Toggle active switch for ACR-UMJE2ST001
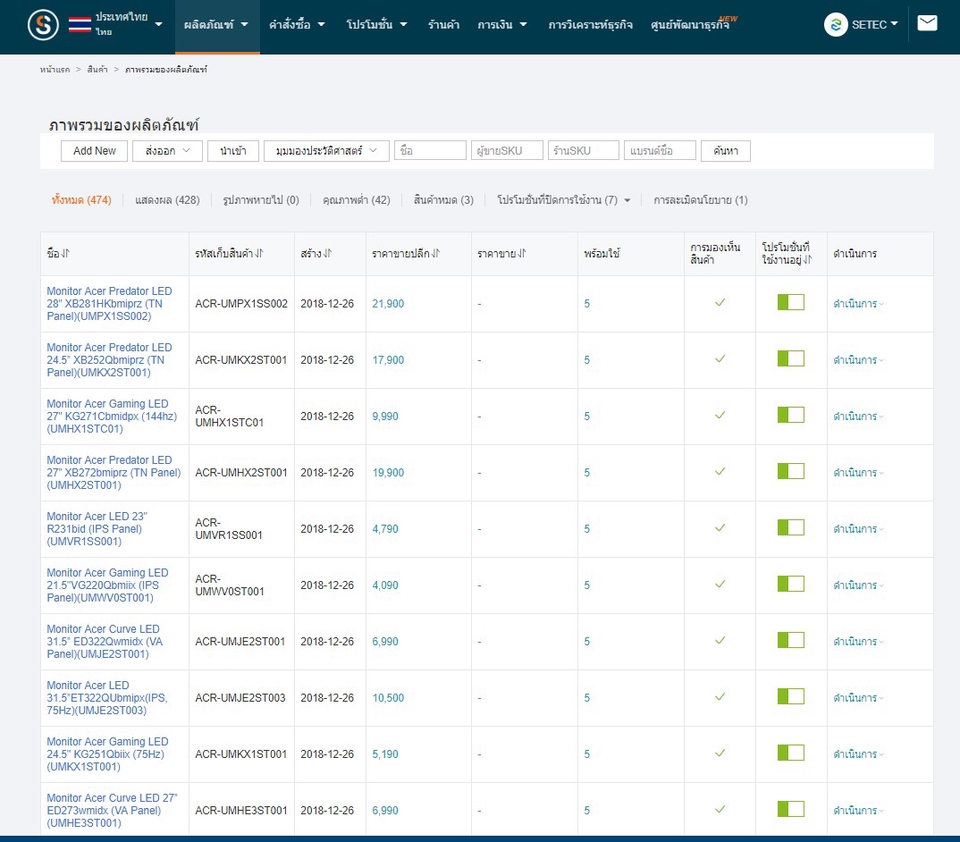Image resolution: width=960 pixels, height=842 pixels. 791,641
